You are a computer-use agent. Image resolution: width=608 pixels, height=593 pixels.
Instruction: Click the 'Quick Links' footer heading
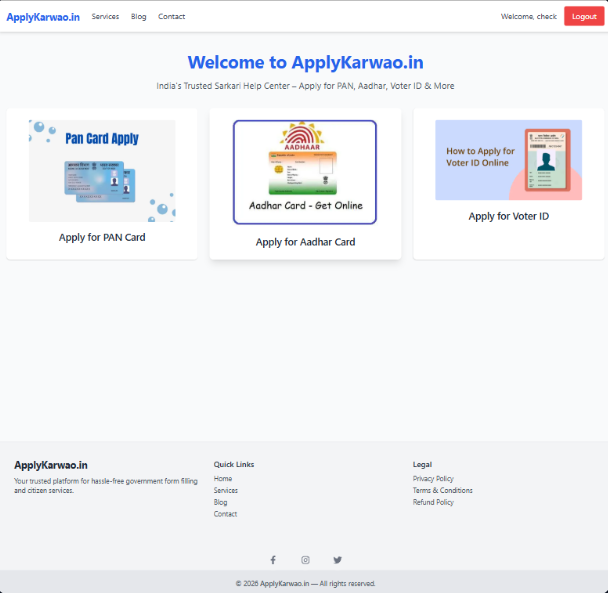(x=234, y=464)
